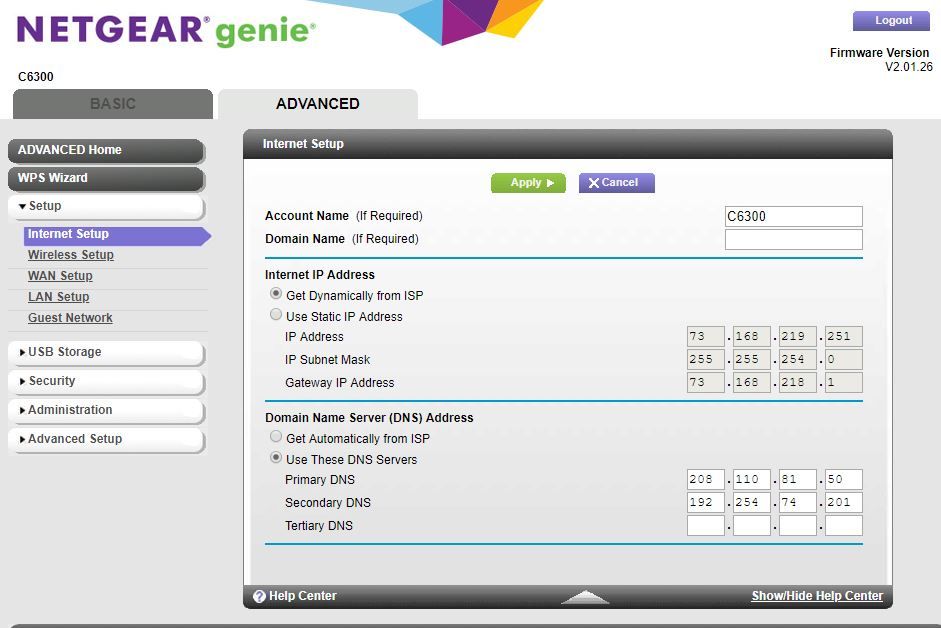Expand the Security menu section
This screenshot has height=628, width=941.
106,381
